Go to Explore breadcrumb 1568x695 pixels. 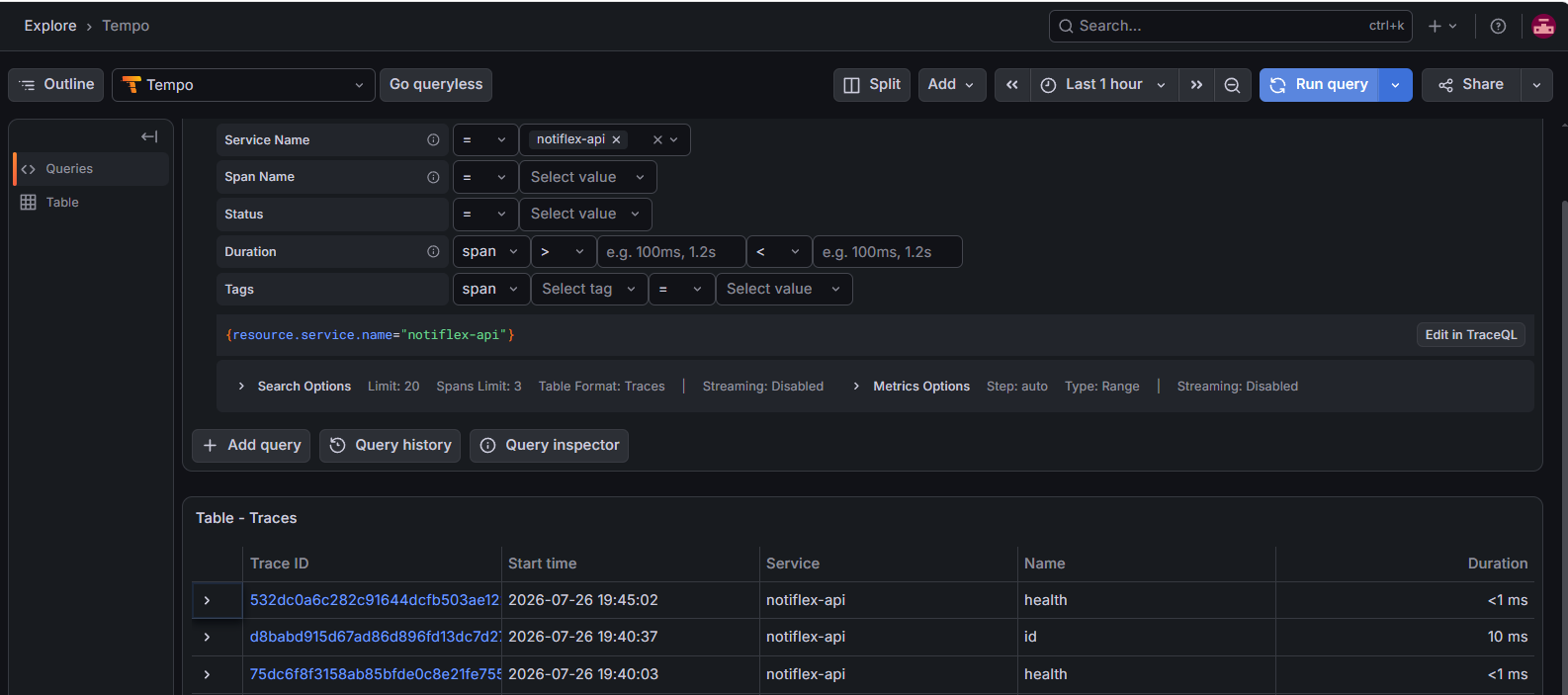click(x=50, y=26)
